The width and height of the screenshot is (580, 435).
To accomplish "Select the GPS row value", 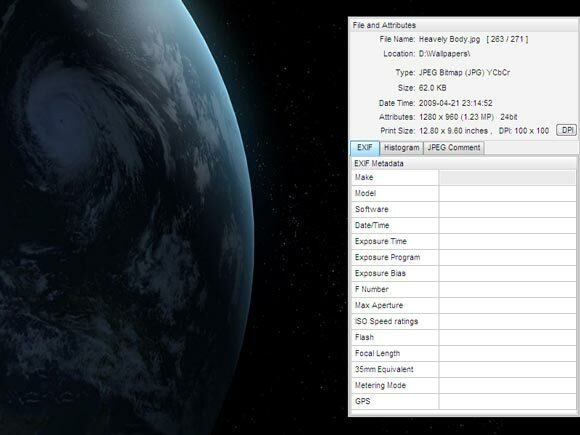I will tap(507, 401).
